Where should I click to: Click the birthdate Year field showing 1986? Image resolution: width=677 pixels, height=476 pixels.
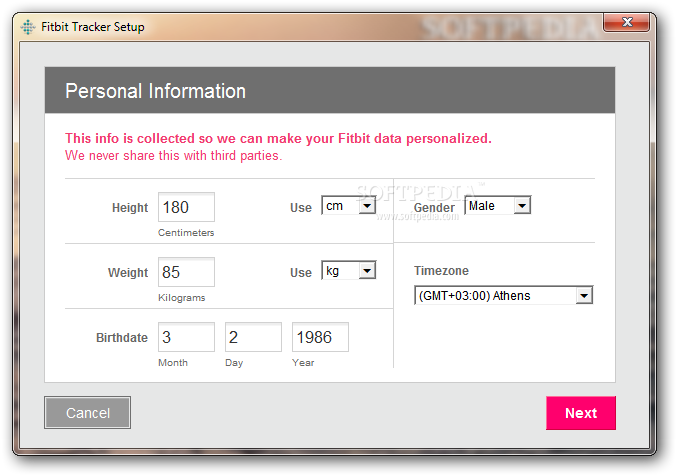[320, 337]
